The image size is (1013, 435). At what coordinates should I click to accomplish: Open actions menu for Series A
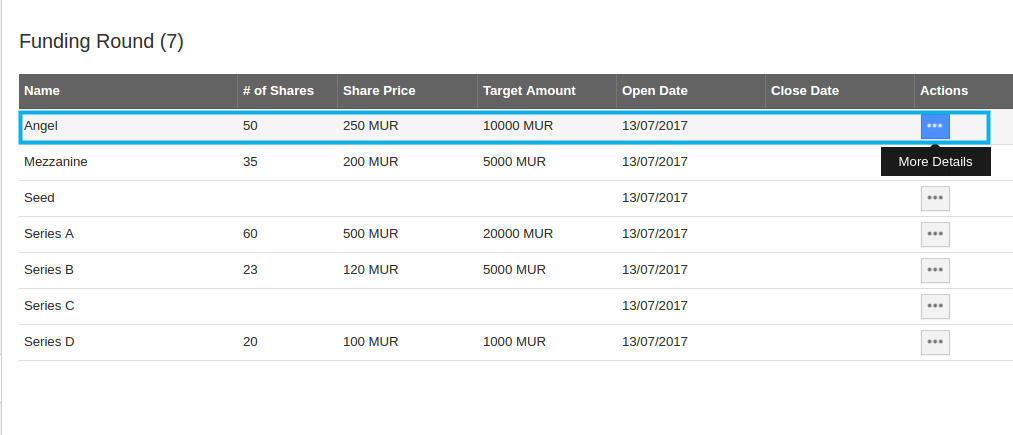(935, 234)
